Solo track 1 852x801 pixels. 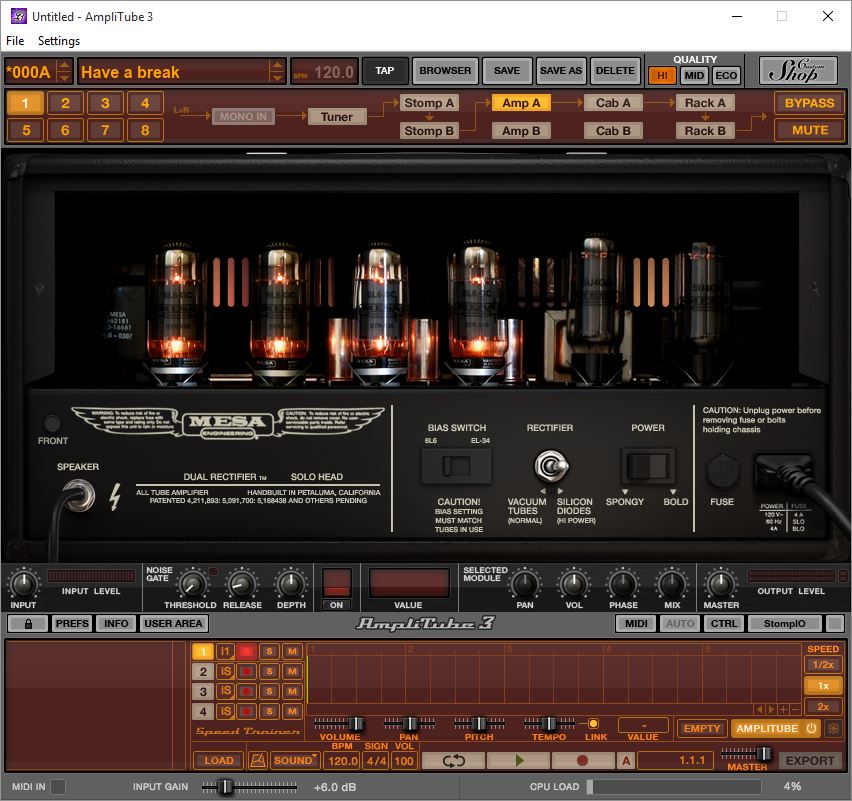click(269, 651)
